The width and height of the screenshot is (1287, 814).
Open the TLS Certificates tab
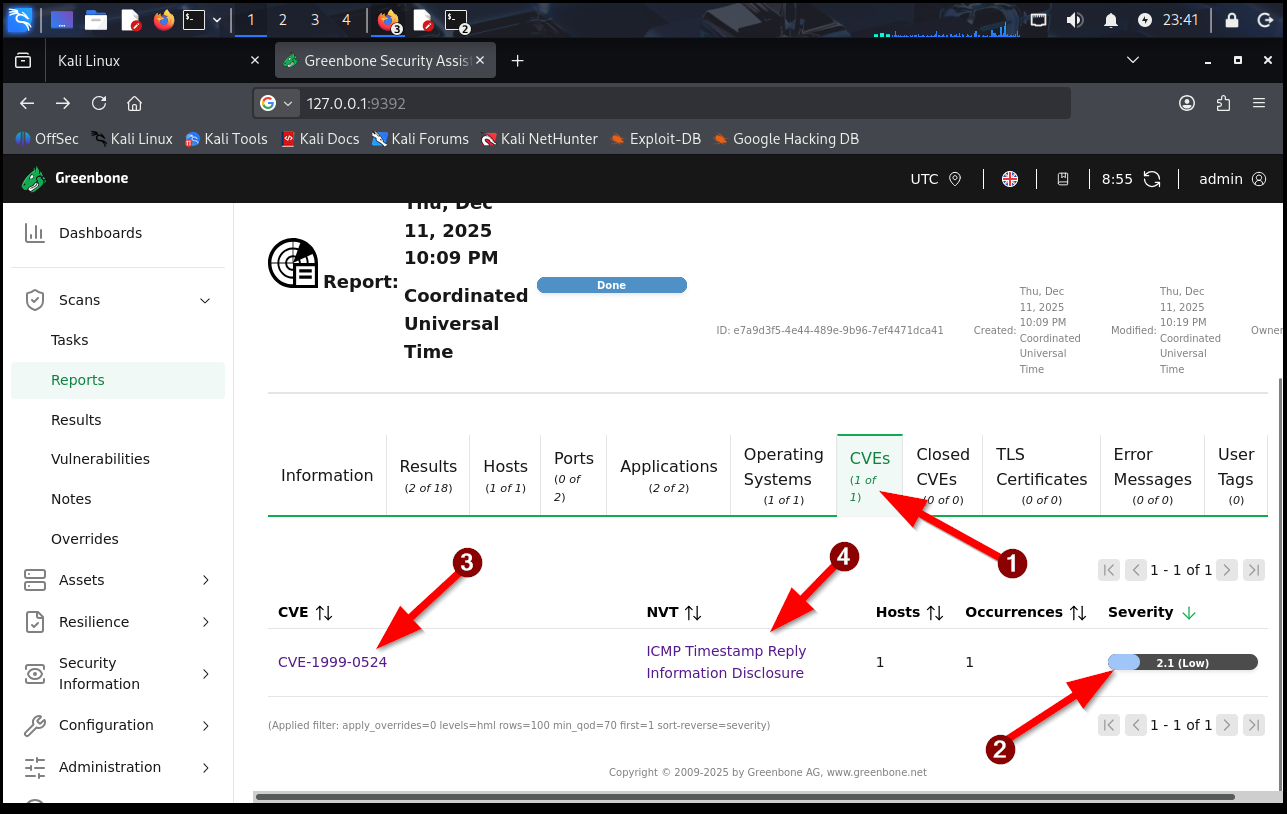coord(1041,475)
